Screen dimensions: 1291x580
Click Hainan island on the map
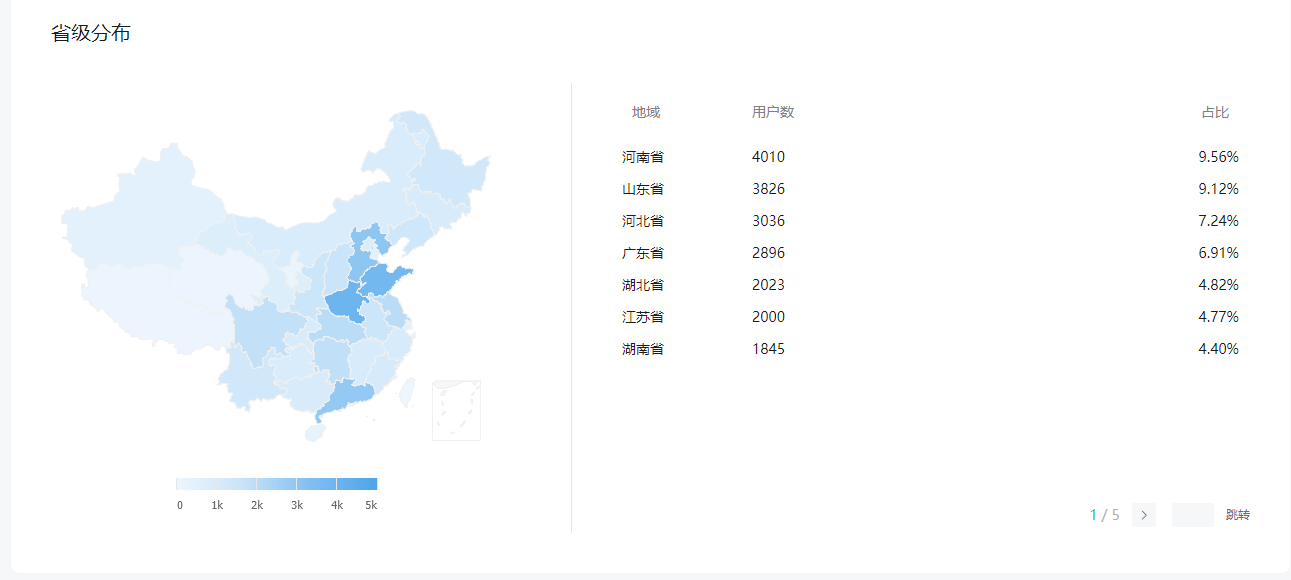315,433
